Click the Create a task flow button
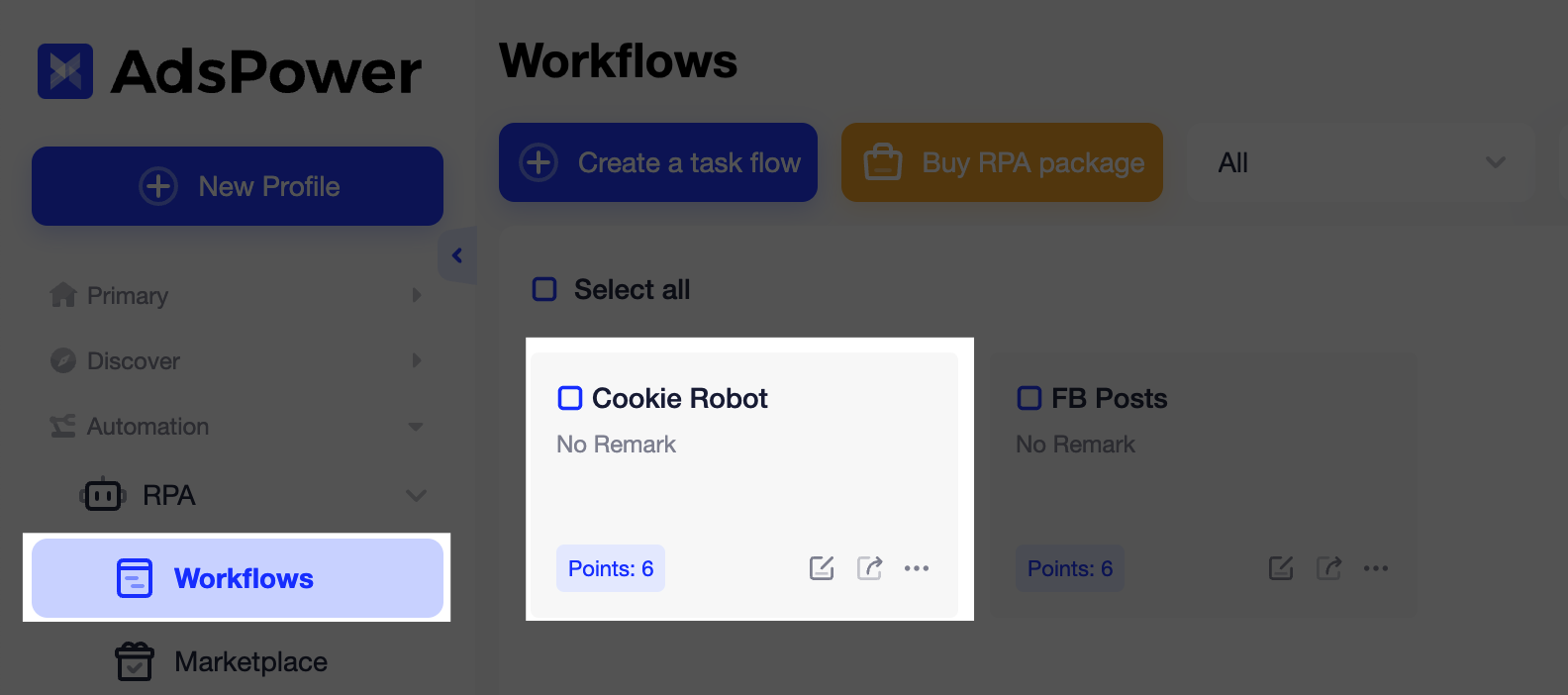The image size is (1568, 695). tap(657, 162)
